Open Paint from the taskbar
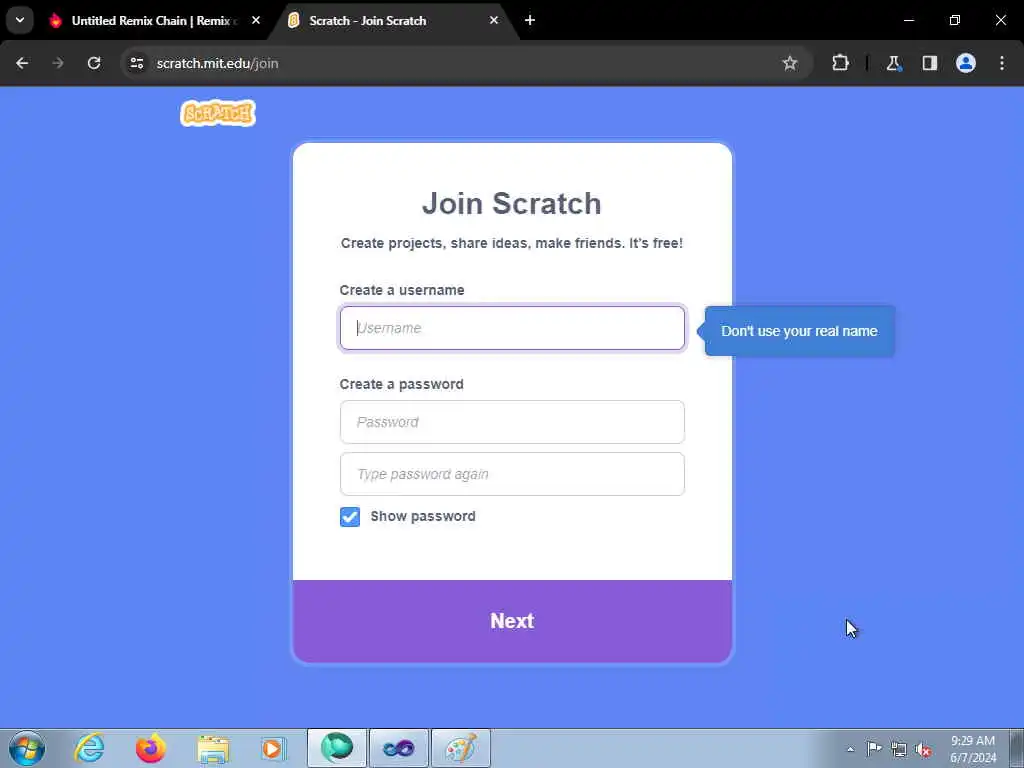 pos(460,748)
